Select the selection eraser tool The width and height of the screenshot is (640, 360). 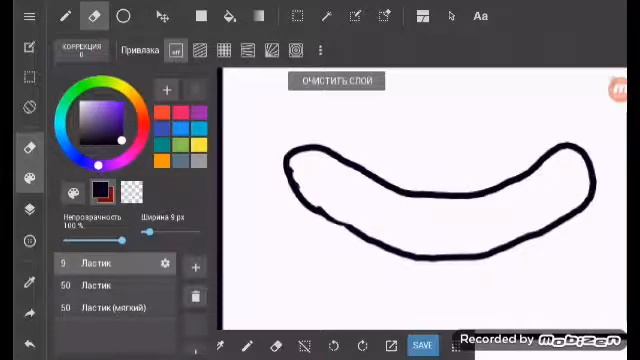tap(384, 16)
